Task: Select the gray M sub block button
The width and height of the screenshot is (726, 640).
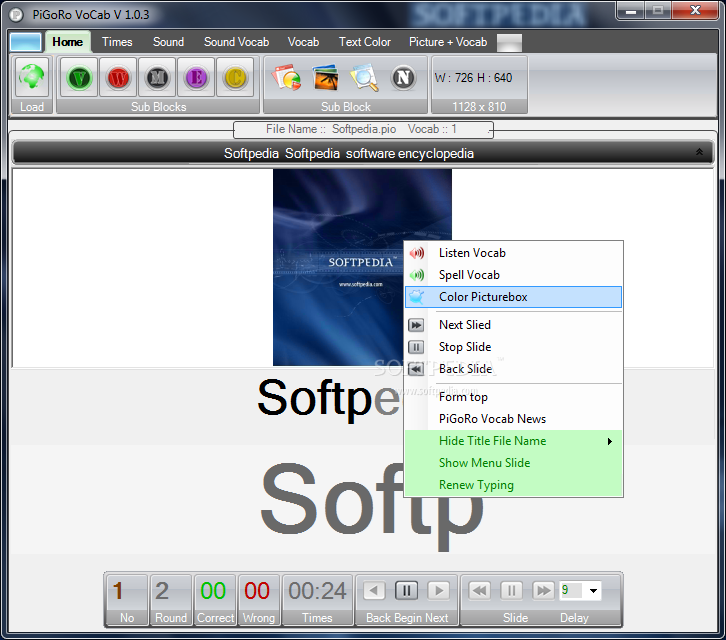Action: click(x=157, y=77)
